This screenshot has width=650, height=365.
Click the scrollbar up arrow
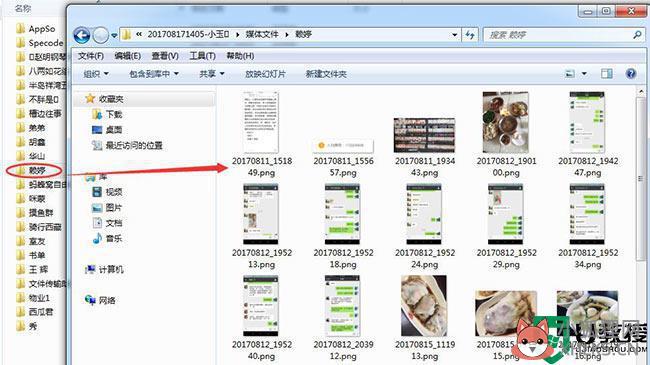641,90
